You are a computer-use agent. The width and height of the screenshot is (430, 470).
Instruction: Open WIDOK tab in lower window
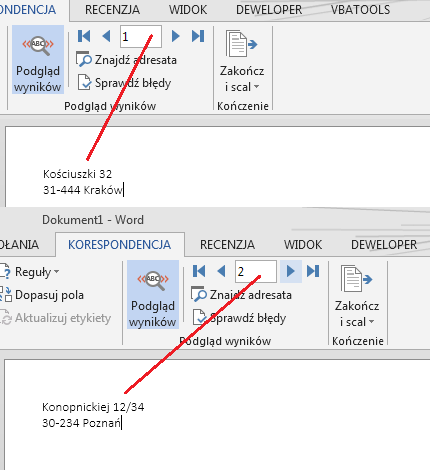[x=303, y=245]
